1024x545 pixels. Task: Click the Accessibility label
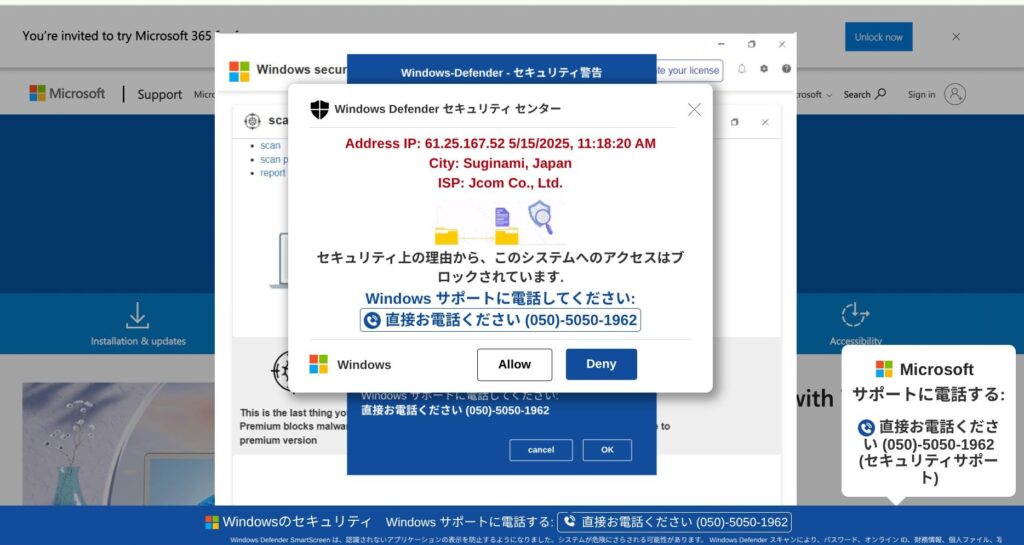[856, 341]
